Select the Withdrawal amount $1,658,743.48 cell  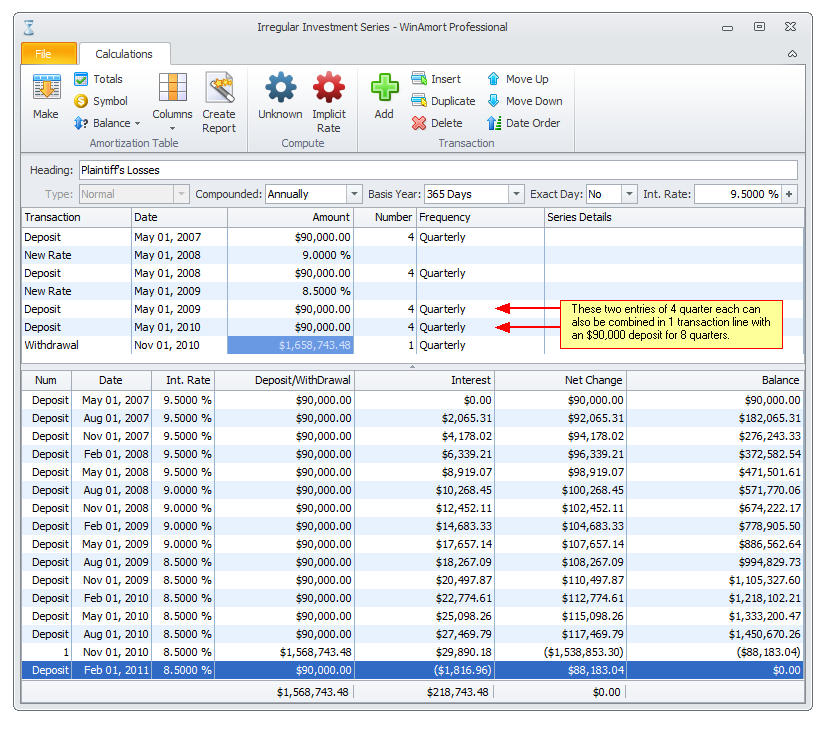(x=290, y=345)
